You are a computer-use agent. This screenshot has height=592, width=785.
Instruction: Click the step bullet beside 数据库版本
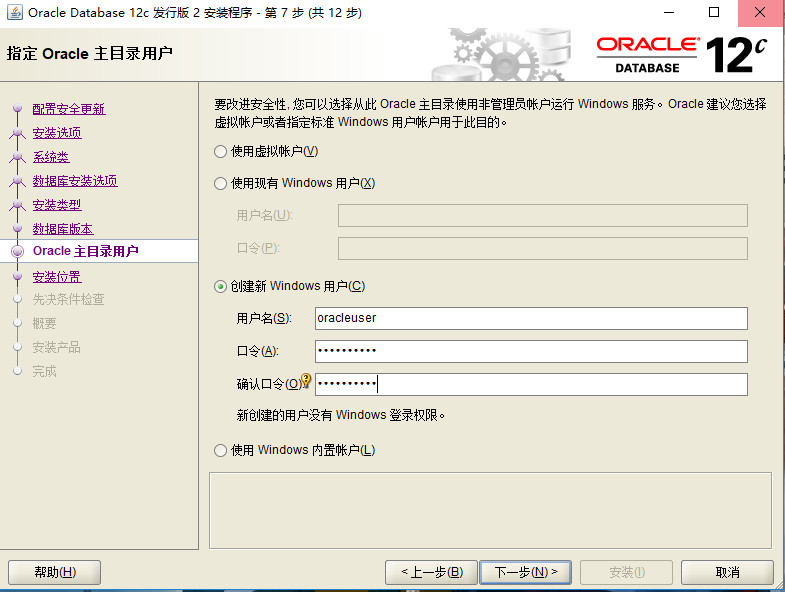coord(18,228)
